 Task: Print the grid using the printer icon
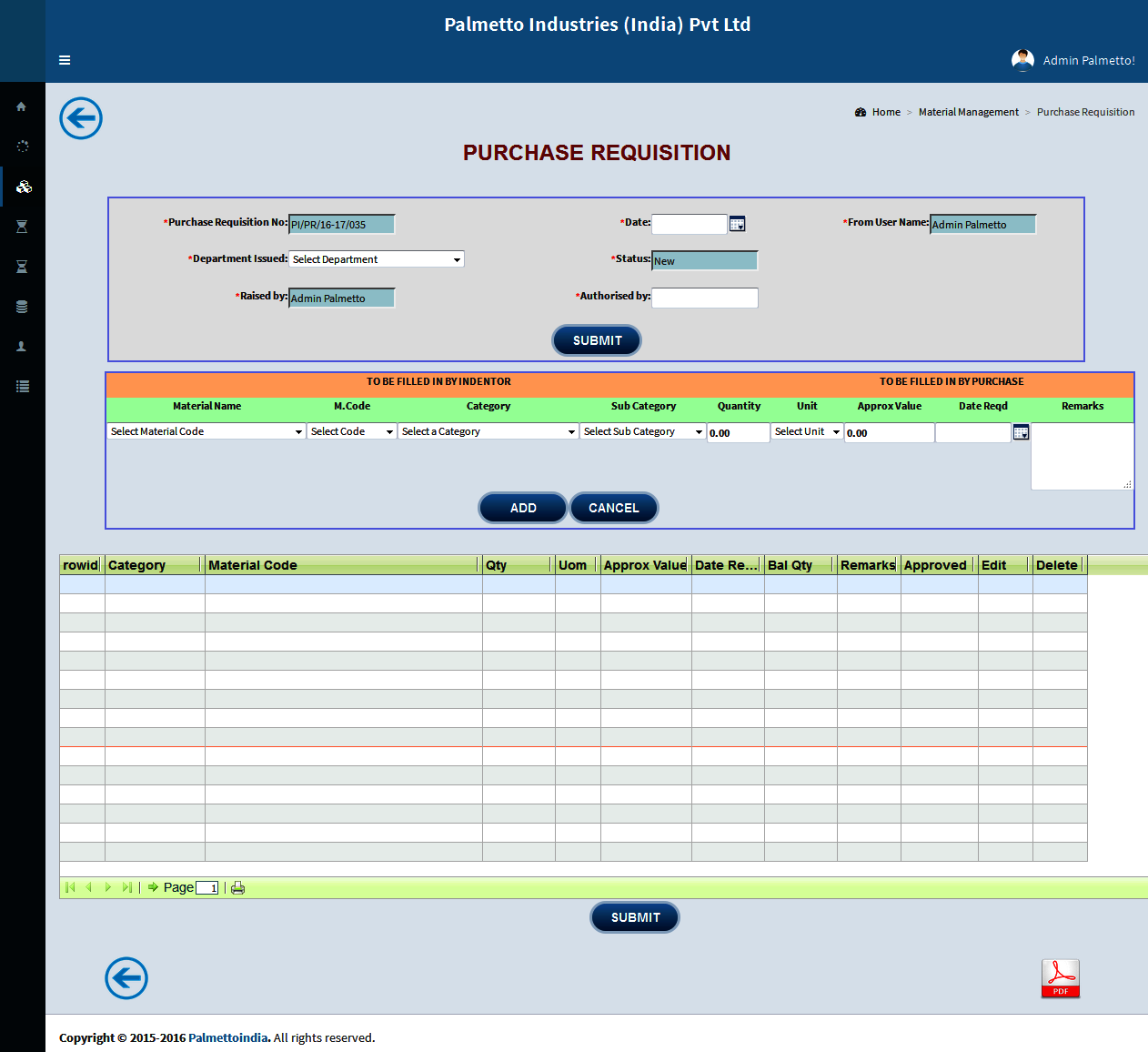coord(238,888)
